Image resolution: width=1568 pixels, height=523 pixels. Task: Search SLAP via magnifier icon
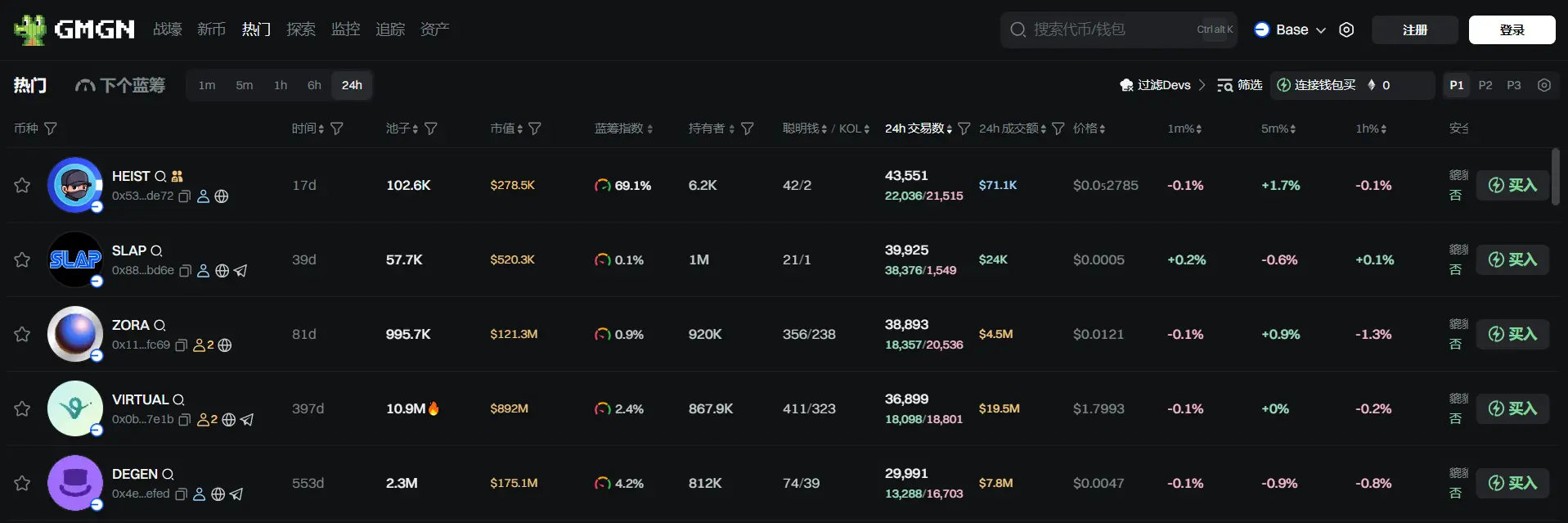coord(156,250)
